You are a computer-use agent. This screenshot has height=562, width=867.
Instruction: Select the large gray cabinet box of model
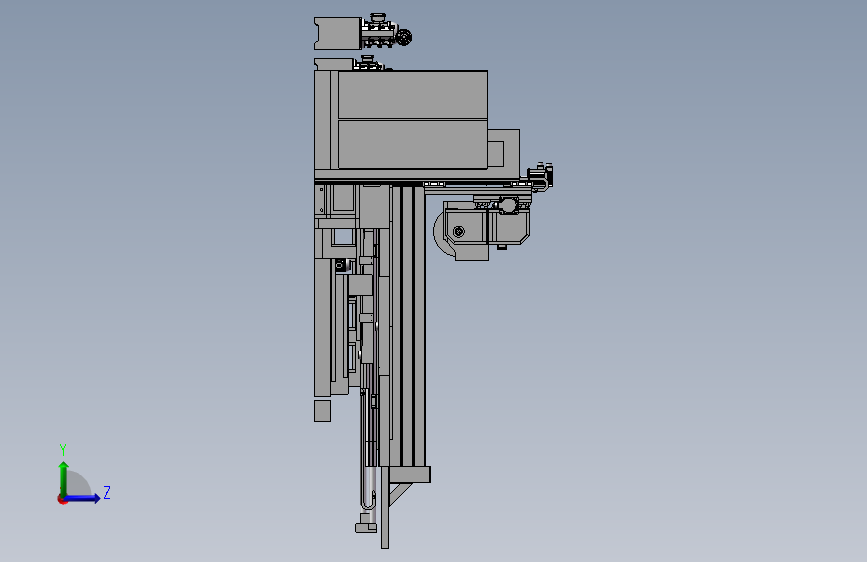pos(412,119)
